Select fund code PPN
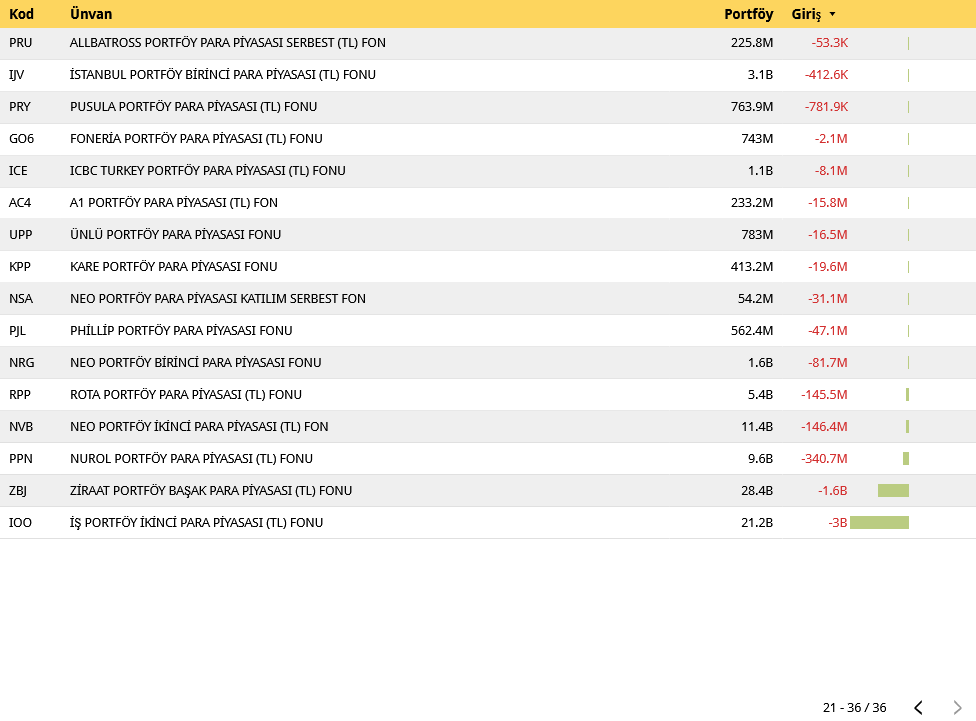Viewport: 976px width, 721px height. click(21, 459)
